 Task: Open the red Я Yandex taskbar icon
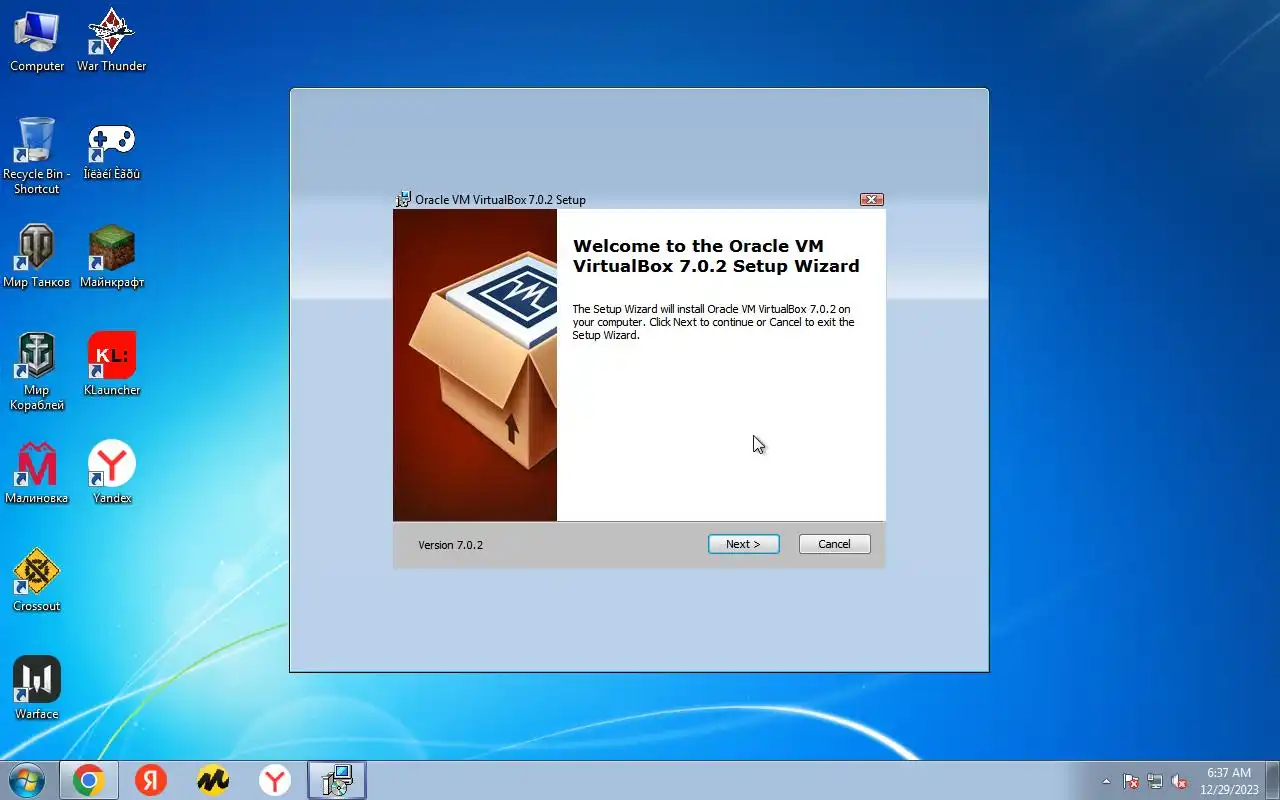tap(151, 780)
